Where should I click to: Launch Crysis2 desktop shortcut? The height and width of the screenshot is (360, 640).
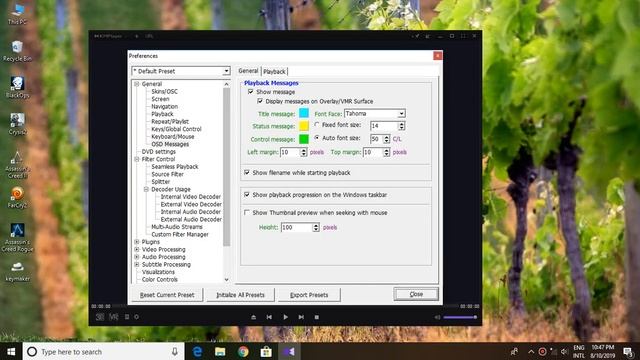pyautogui.click(x=17, y=124)
